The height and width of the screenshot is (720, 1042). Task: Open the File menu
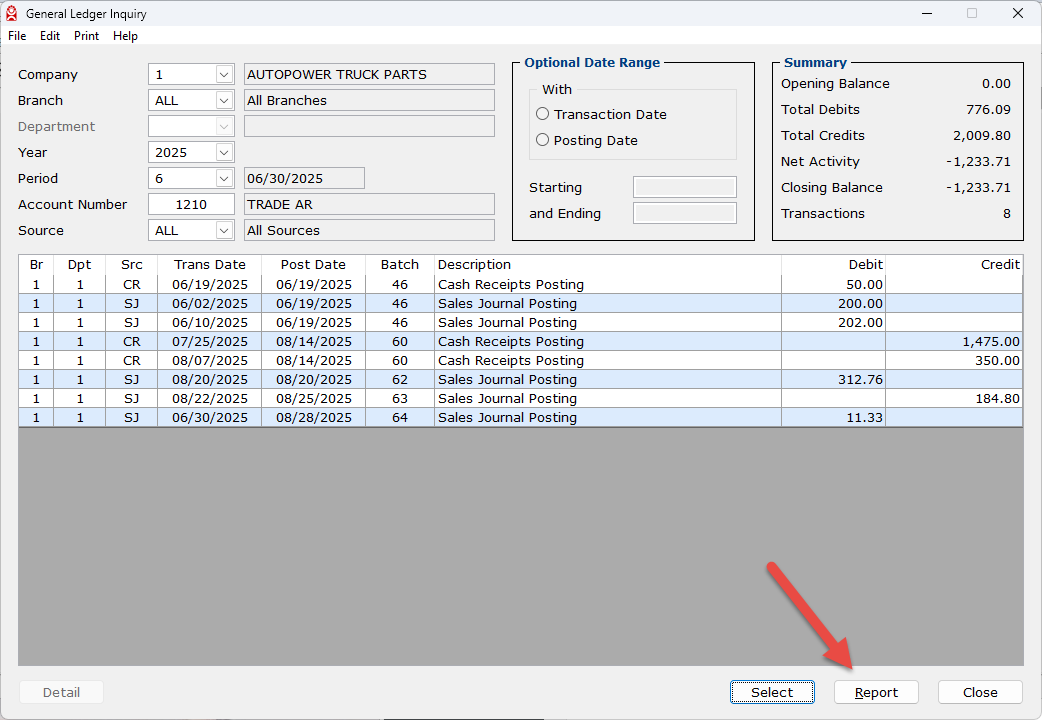tap(17, 36)
